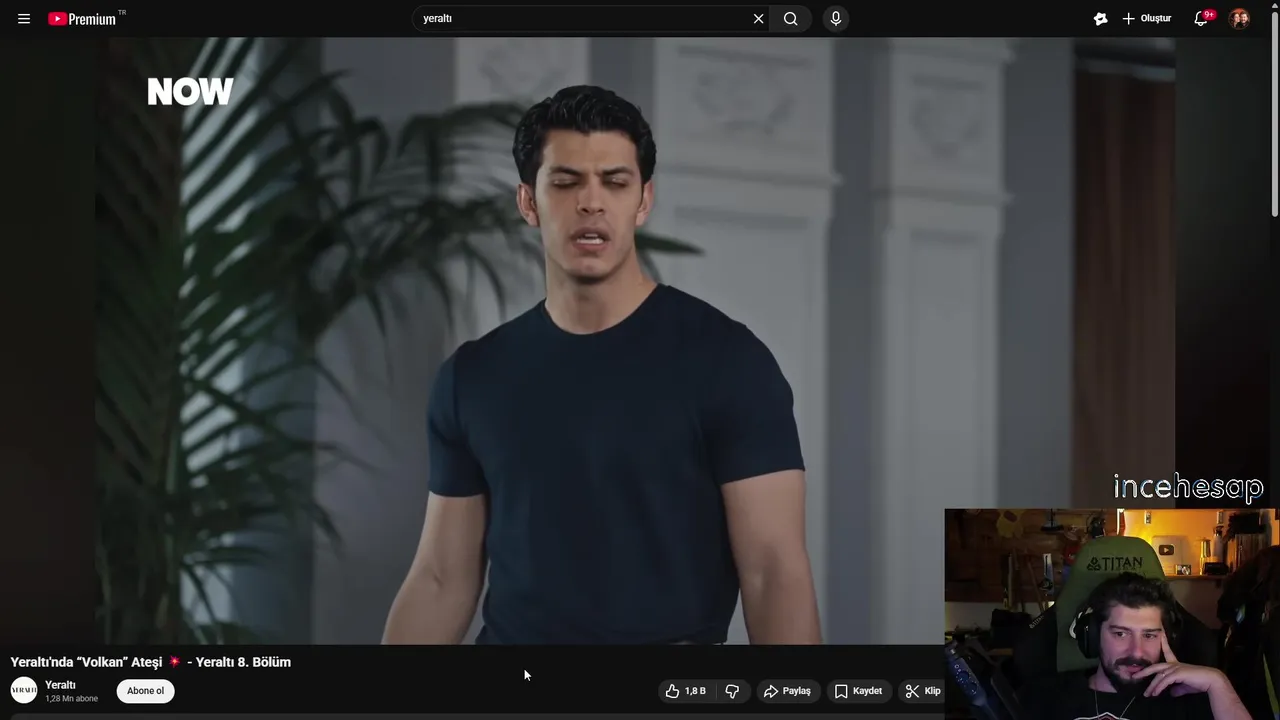This screenshot has width=1280, height=720.
Task: Open the icon left of Oluştur
Action: 1101,18
